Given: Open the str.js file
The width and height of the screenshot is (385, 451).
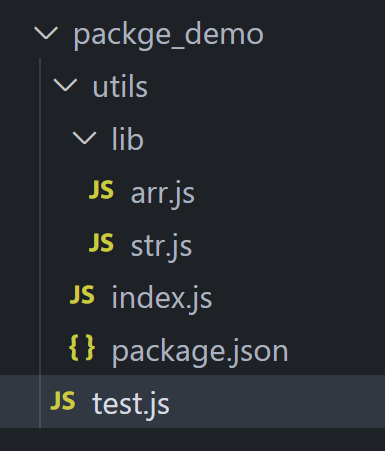Looking at the screenshot, I should click(161, 247).
